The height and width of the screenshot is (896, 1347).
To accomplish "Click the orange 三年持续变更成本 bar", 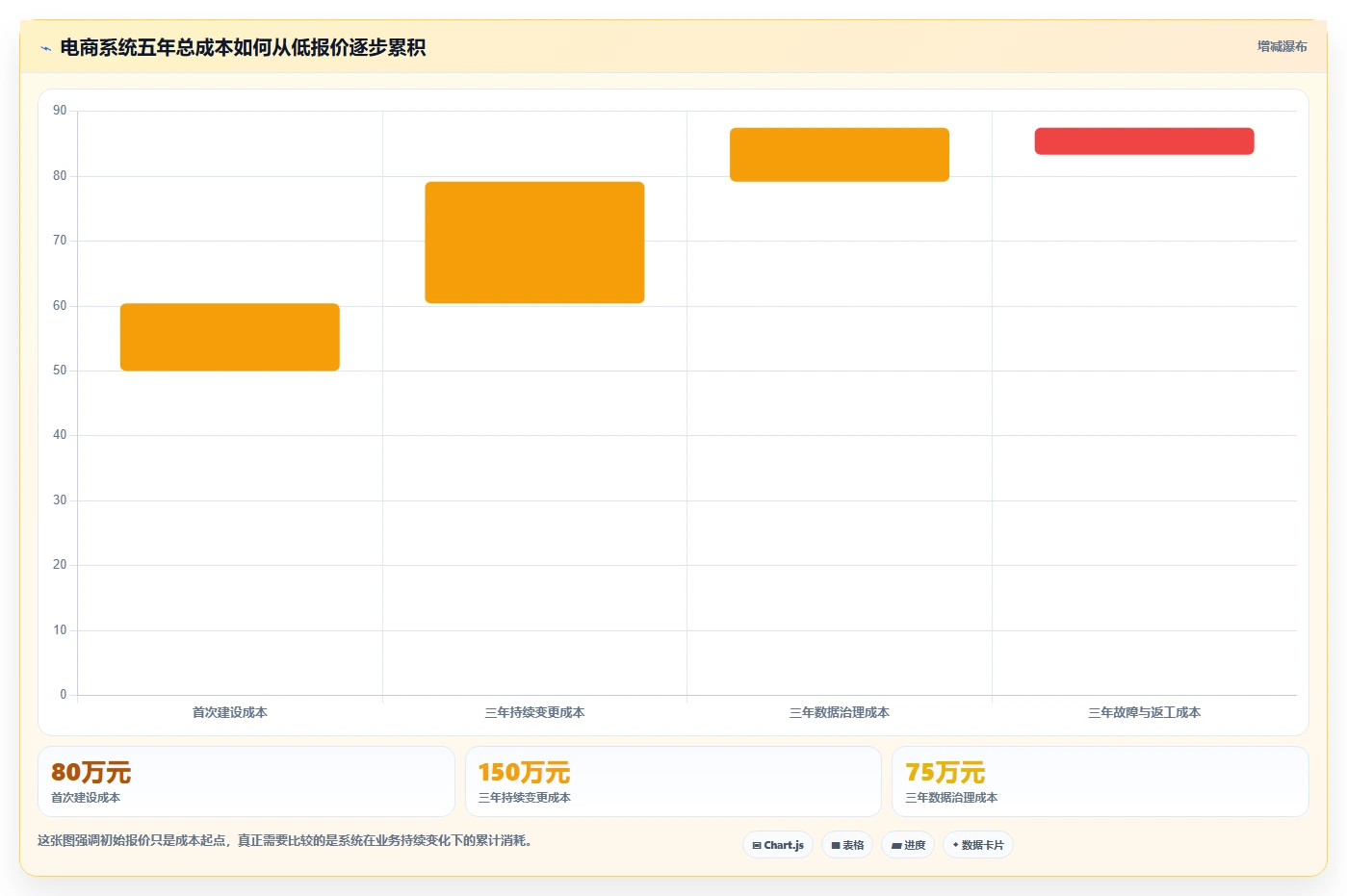I will (x=534, y=243).
